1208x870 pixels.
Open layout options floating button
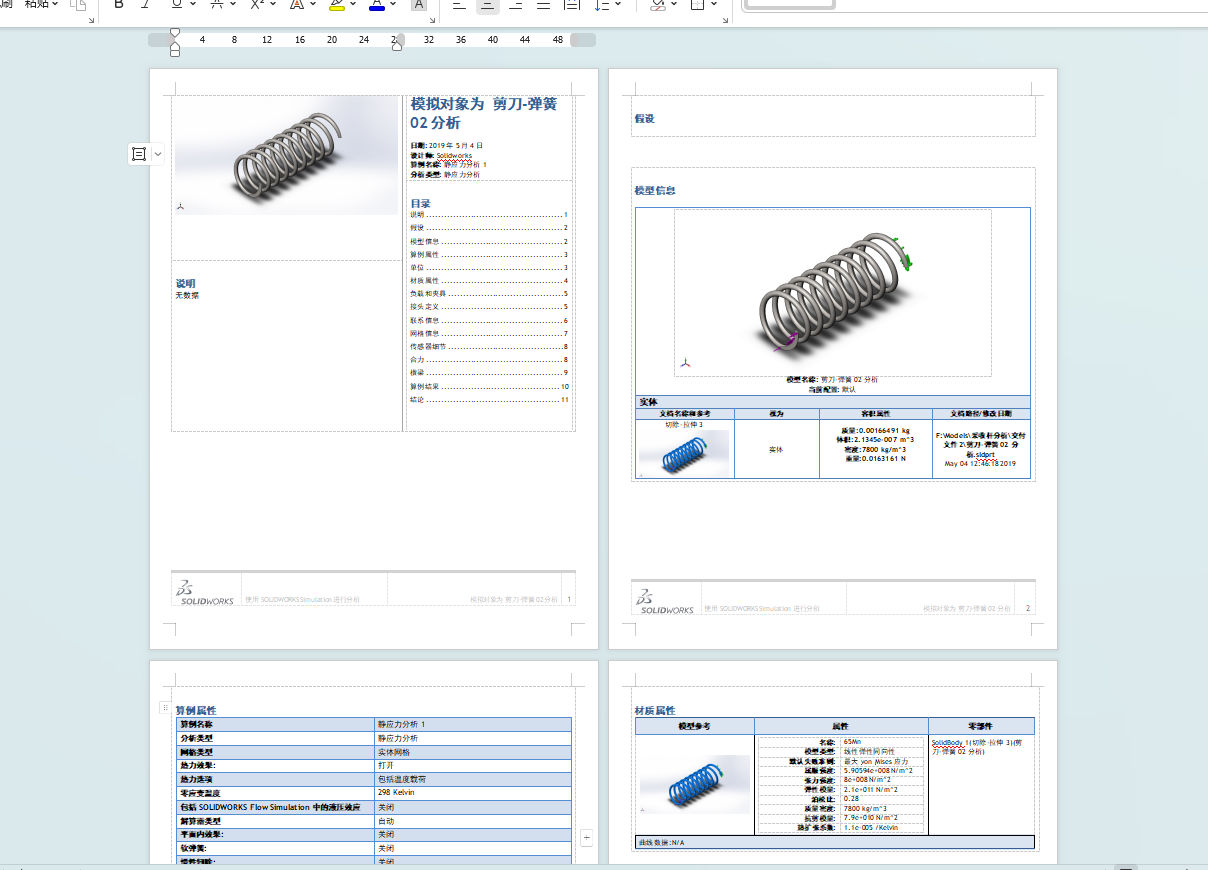tap(139, 154)
